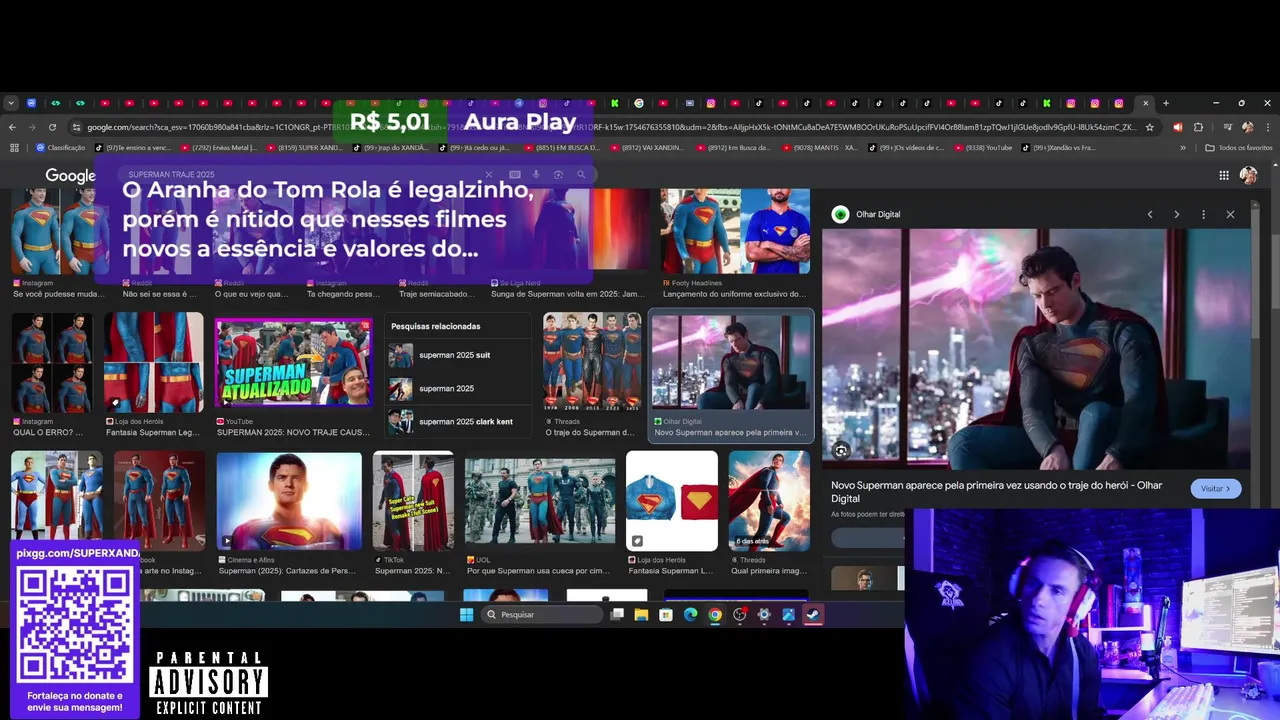The height and width of the screenshot is (720, 1280).
Task: Open Footy Headlines uniform launch result
Action: (735, 232)
